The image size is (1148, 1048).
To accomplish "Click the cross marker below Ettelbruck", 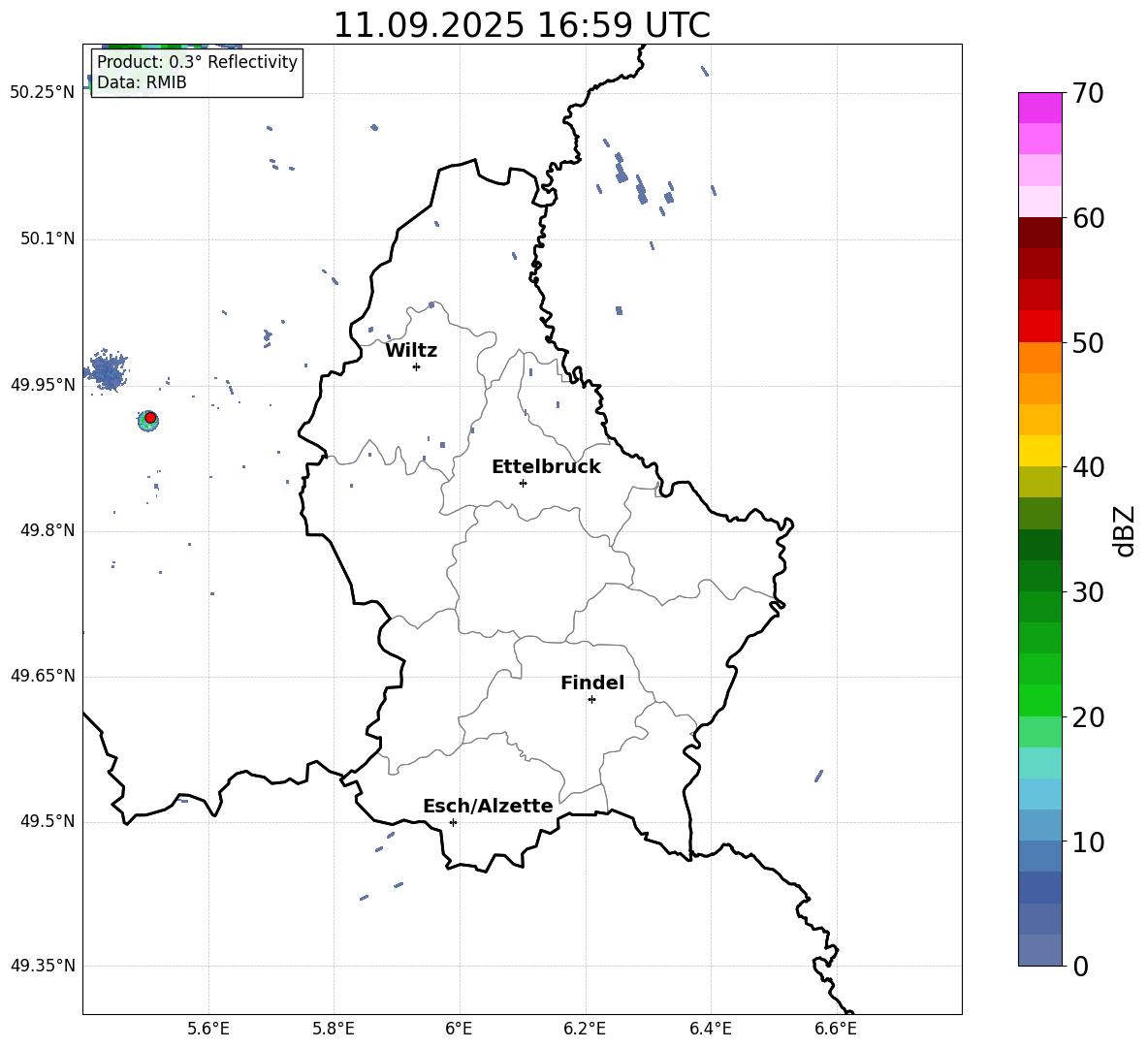I will (523, 483).
